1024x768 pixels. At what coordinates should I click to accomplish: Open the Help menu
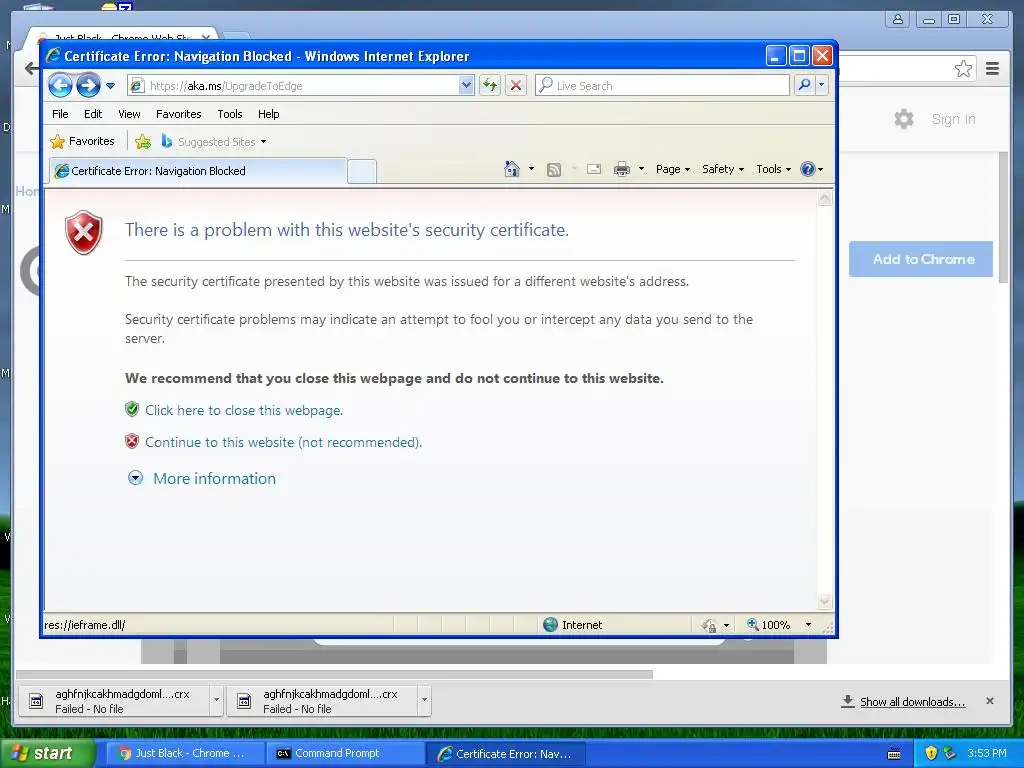(x=268, y=114)
